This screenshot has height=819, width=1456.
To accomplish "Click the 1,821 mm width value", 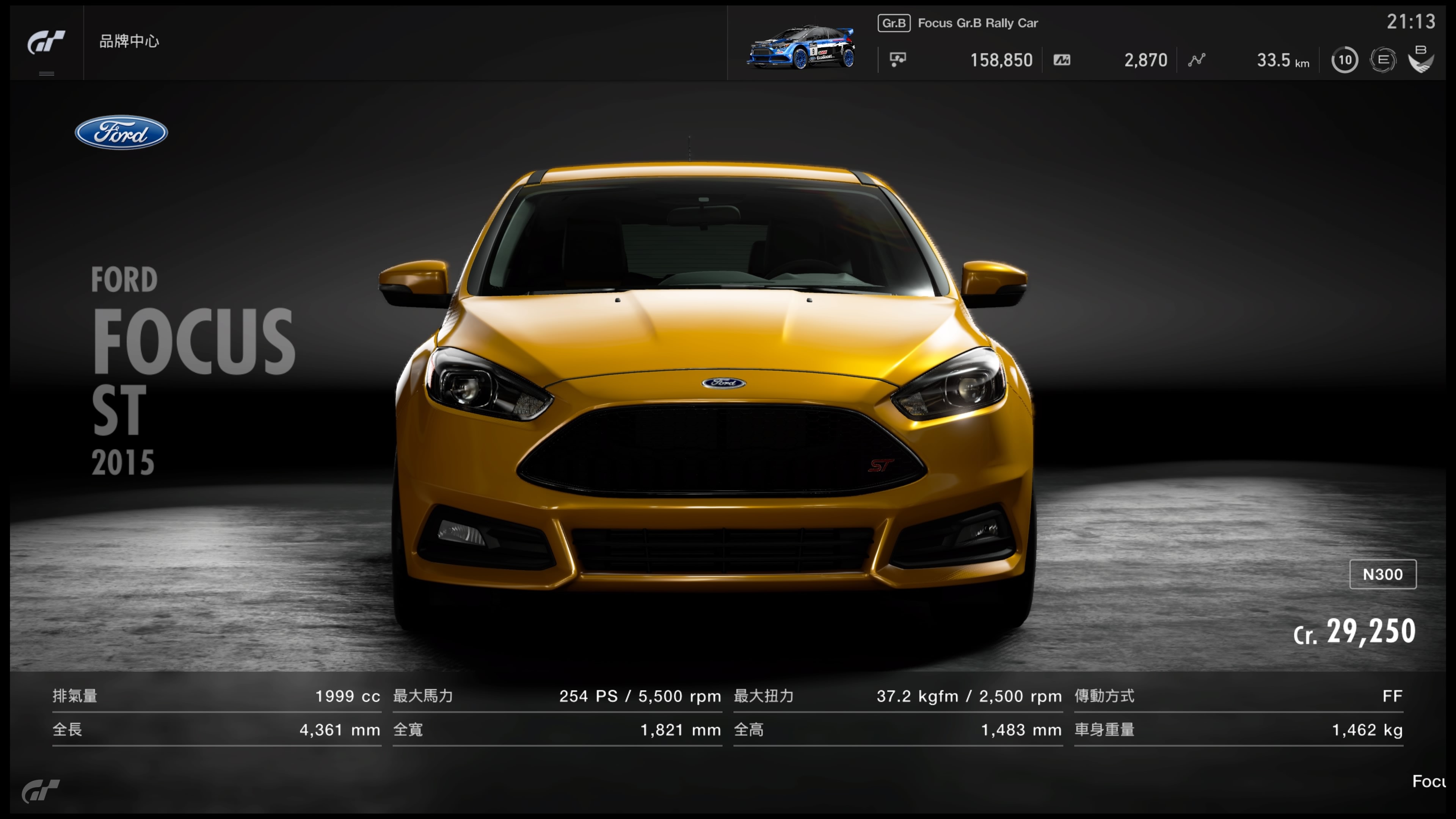I will coord(681,730).
